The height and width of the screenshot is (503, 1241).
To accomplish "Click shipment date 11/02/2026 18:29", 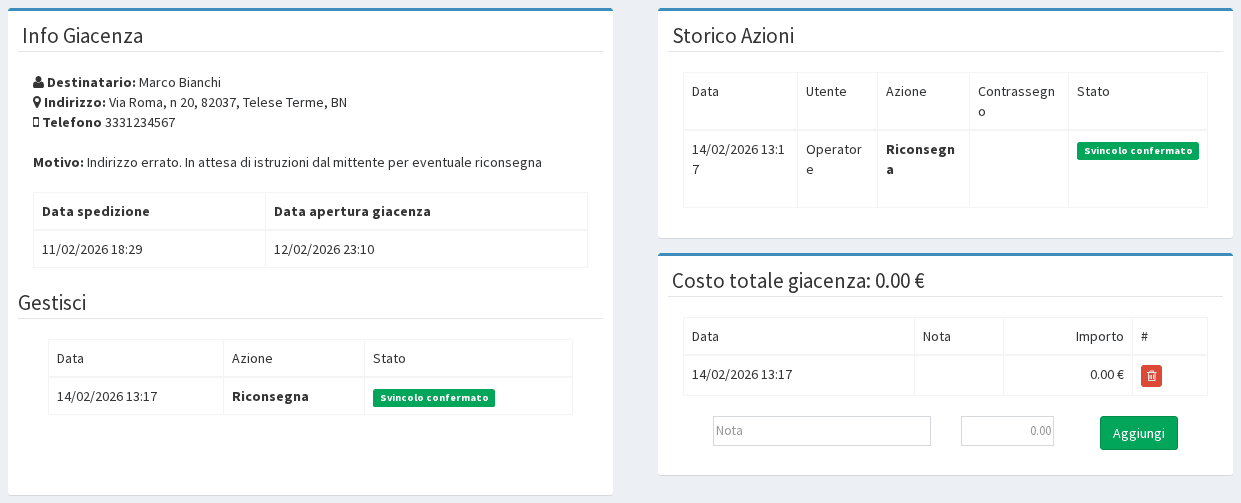I will 92,249.
